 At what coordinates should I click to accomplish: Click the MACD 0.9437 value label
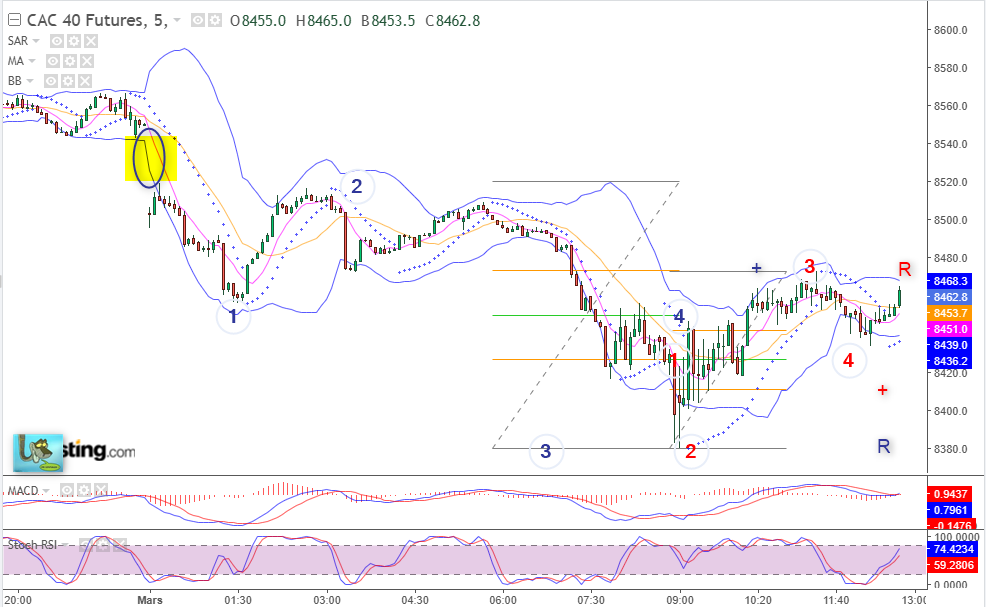click(952, 494)
